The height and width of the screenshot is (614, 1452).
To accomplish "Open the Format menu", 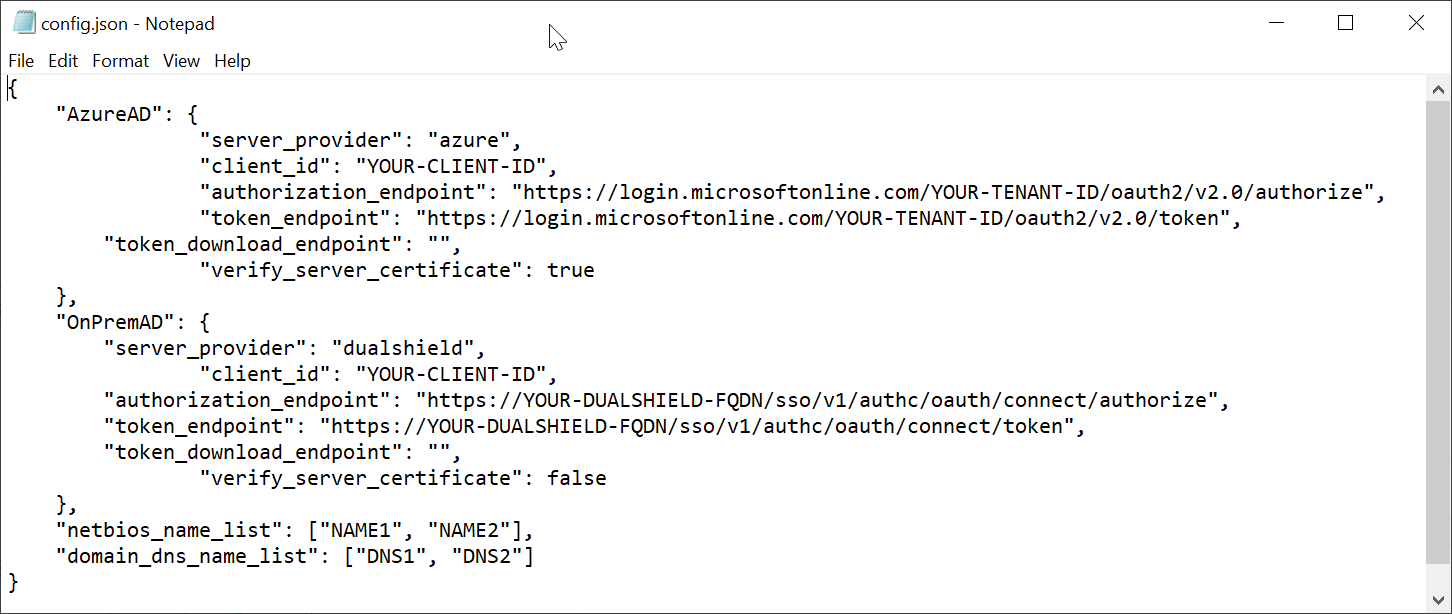I will click(x=120, y=61).
